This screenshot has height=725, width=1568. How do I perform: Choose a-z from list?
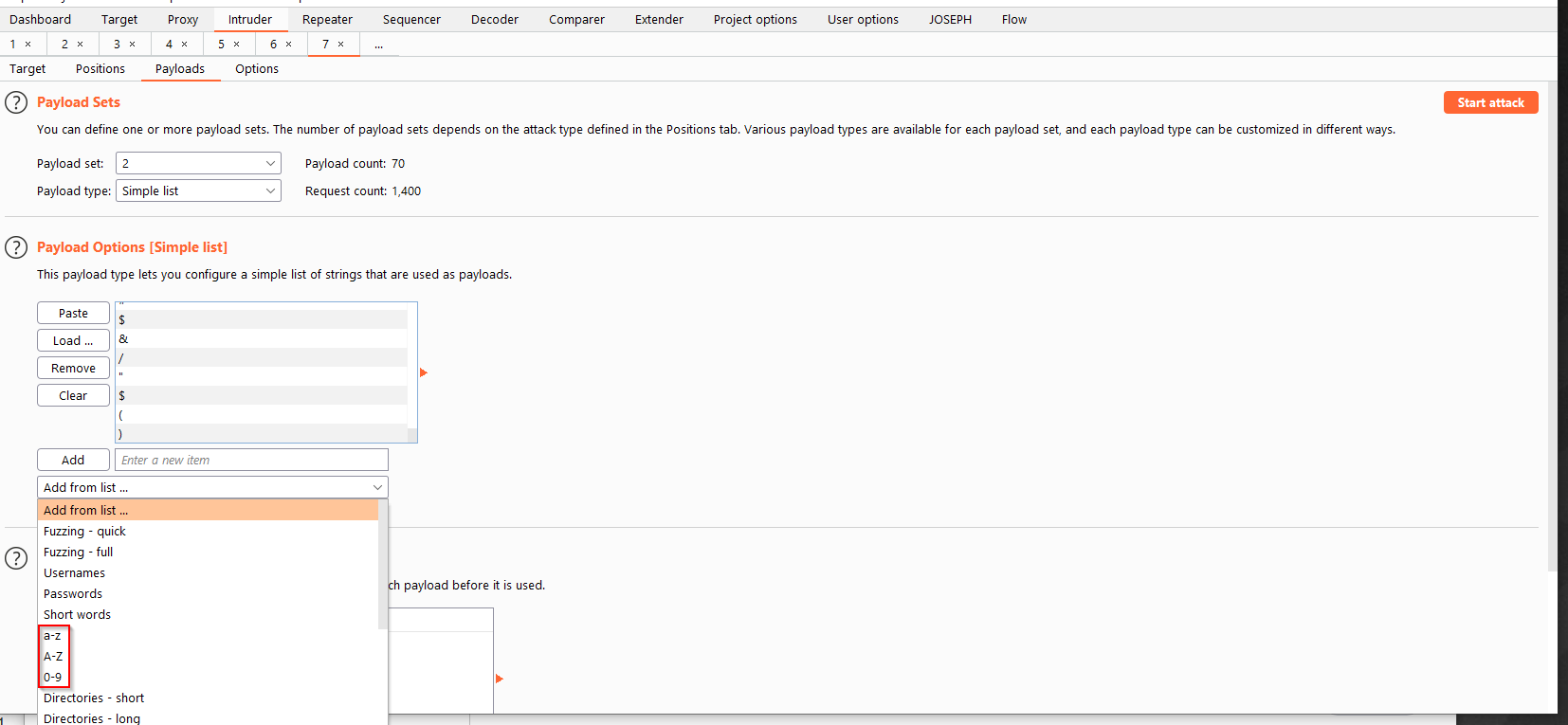click(208, 636)
